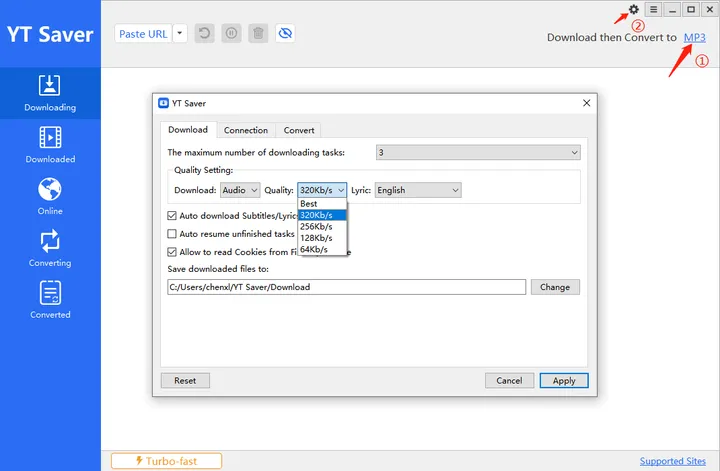The width and height of the screenshot is (720, 471).
Task: Open the Online browser section
Action: pos(50,196)
